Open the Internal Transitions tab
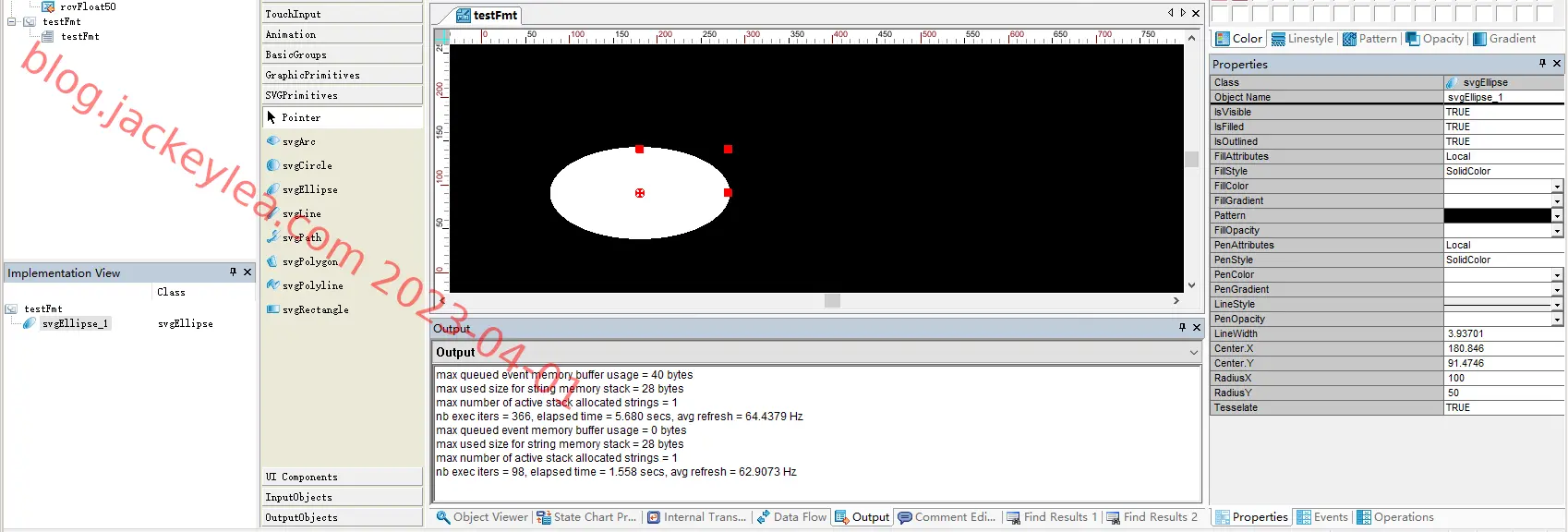 click(x=697, y=517)
